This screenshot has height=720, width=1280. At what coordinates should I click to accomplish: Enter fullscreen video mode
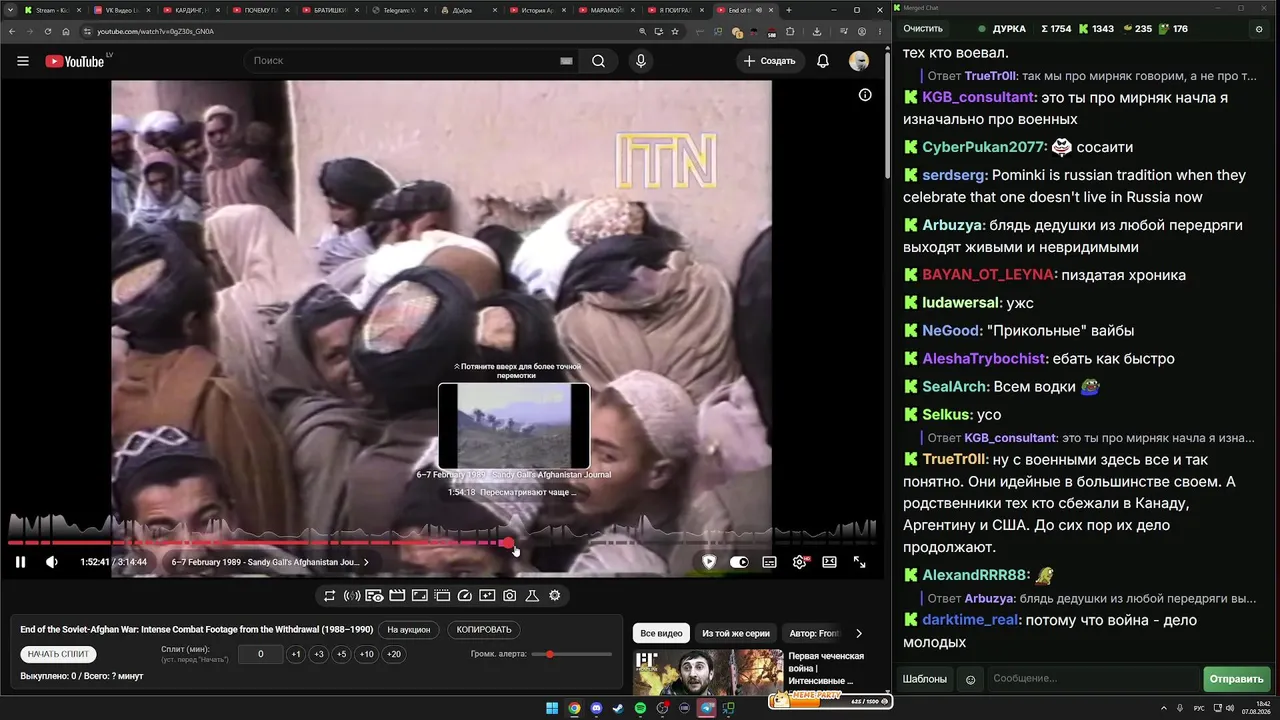click(x=859, y=562)
